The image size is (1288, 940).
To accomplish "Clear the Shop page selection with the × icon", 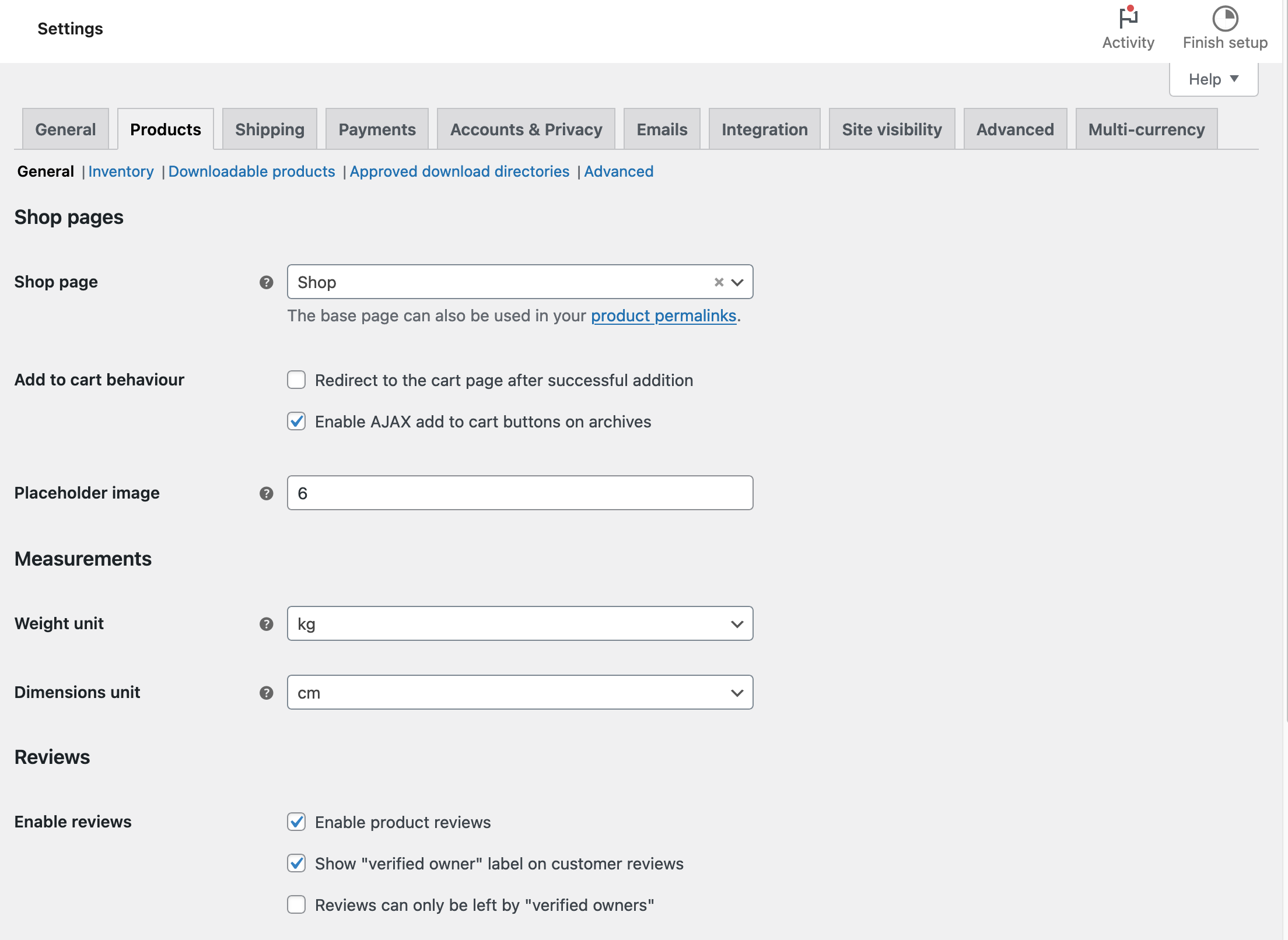I will [x=718, y=282].
